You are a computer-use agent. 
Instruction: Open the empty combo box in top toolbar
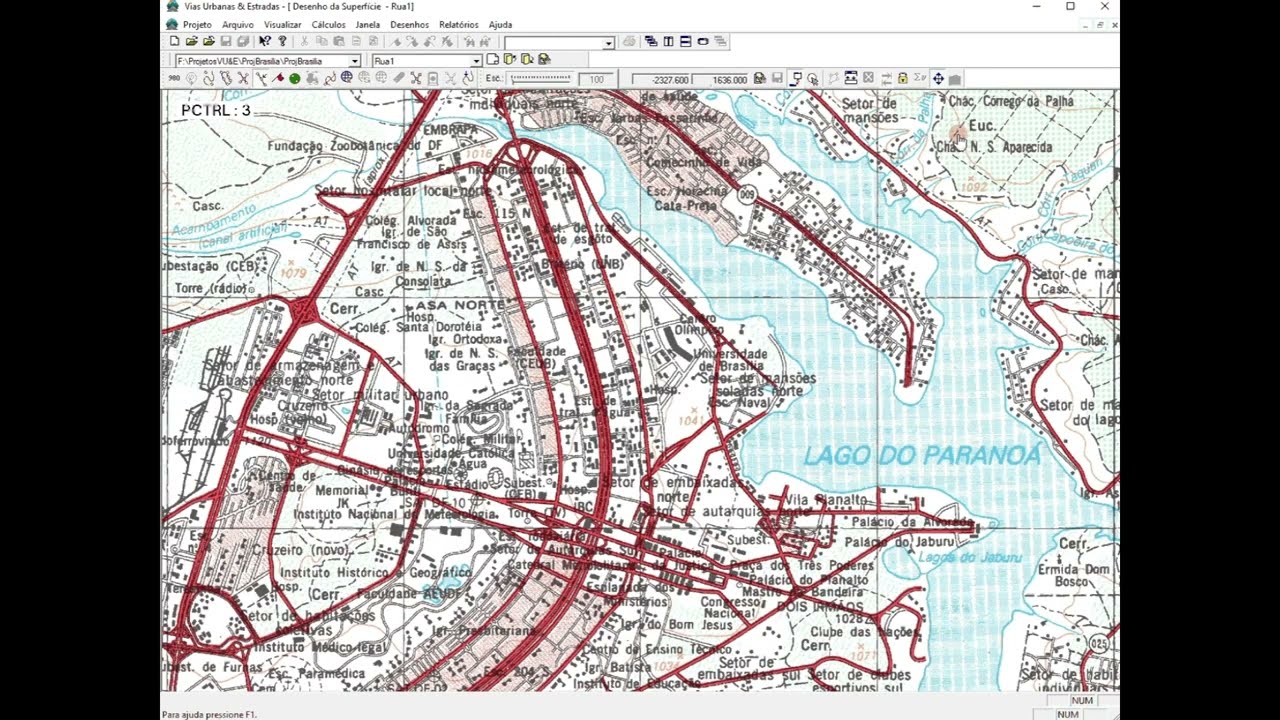pos(608,43)
